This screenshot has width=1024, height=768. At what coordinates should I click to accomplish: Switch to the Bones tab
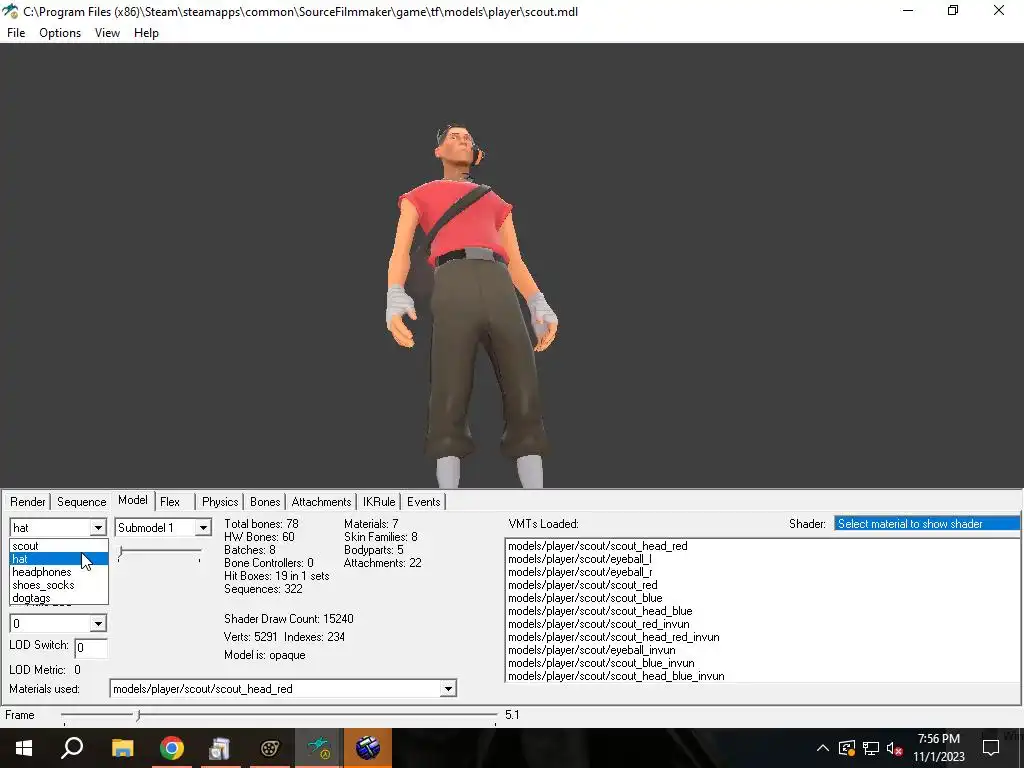click(264, 502)
